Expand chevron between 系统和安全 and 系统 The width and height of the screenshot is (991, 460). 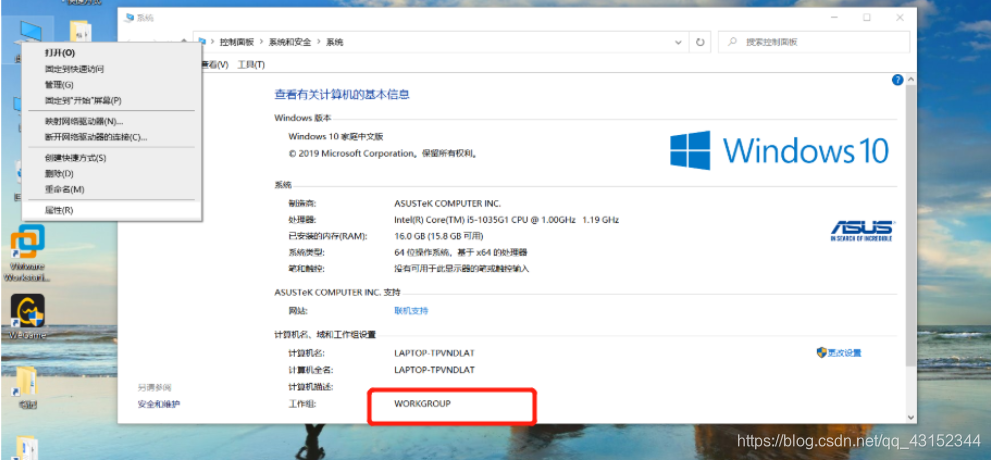click(x=319, y=42)
